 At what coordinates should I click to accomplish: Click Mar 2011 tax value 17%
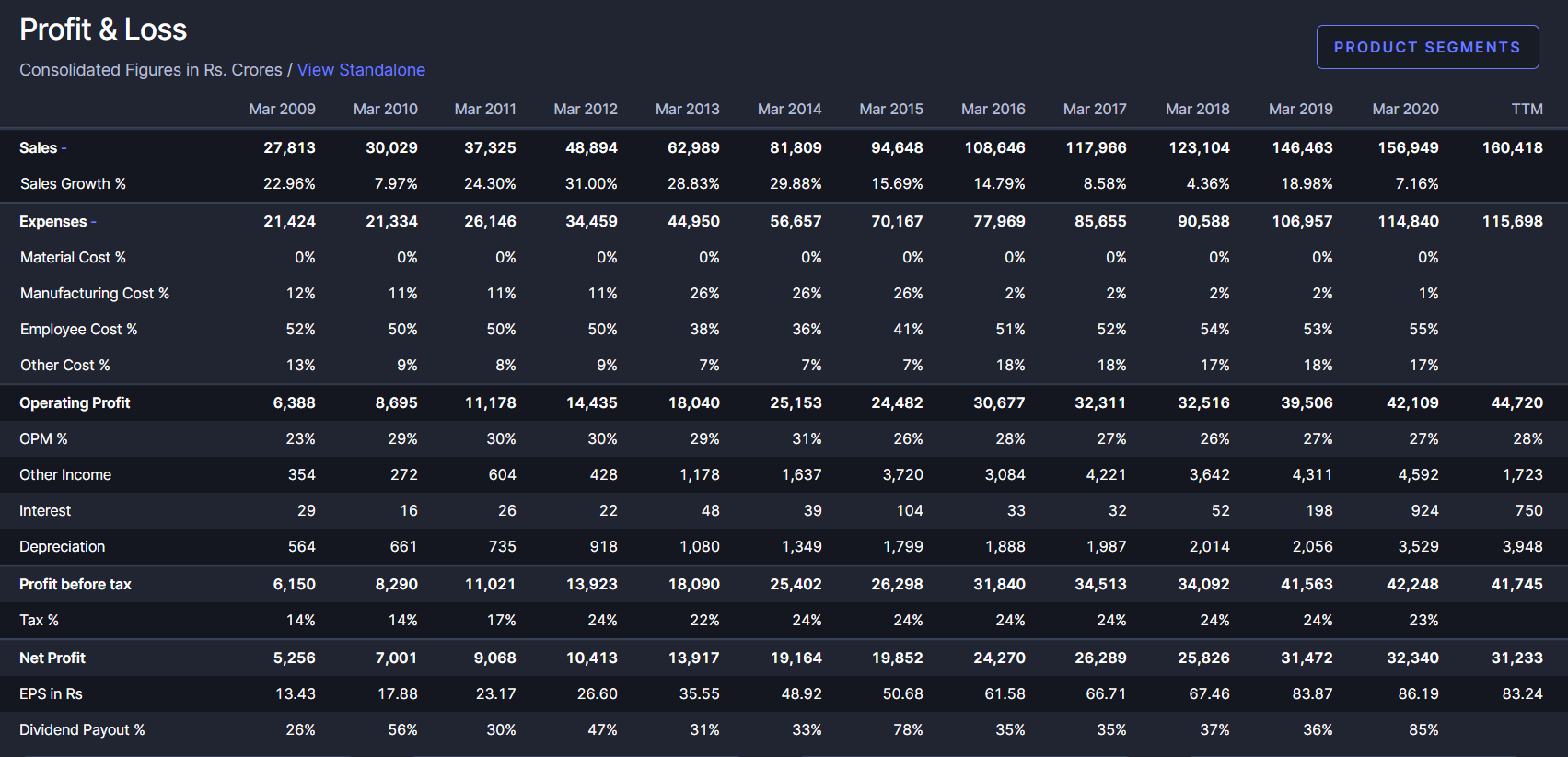pos(501,621)
